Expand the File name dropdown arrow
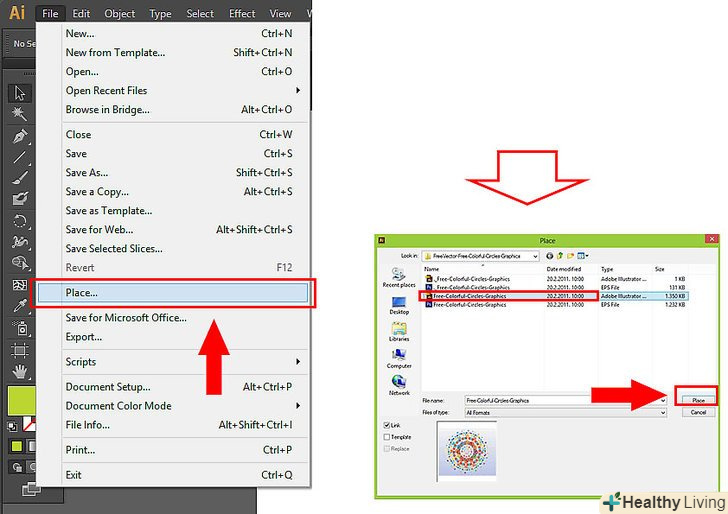This screenshot has height=514, width=728. (663, 400)
